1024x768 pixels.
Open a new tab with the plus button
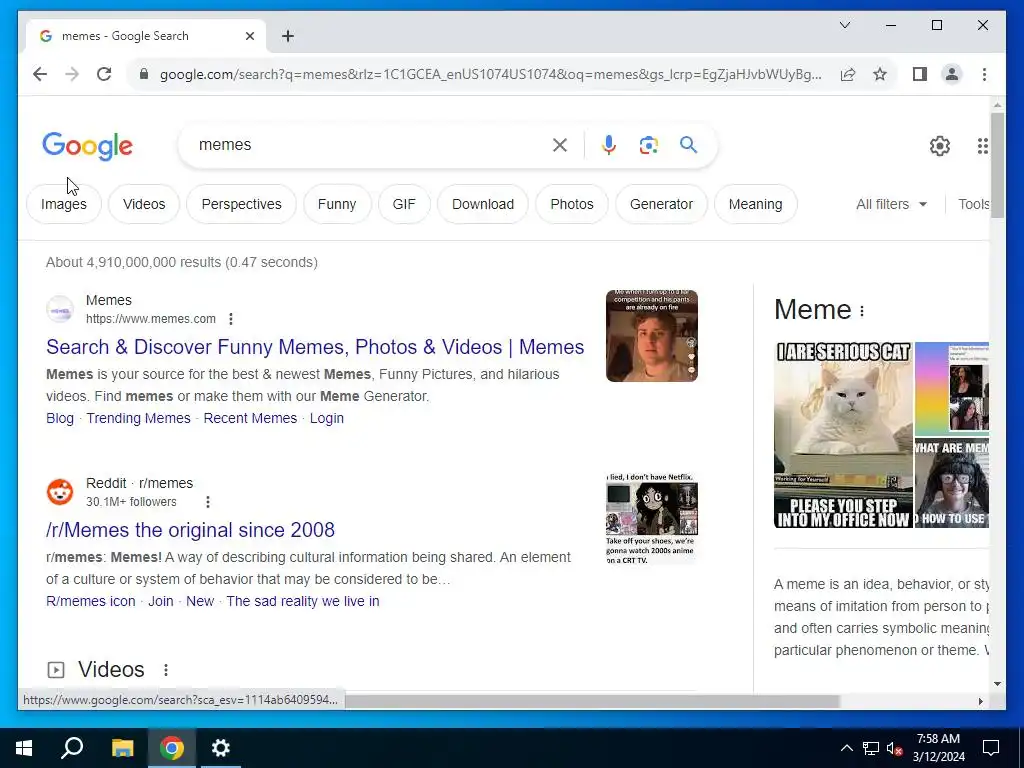click(x=288, y=36)
